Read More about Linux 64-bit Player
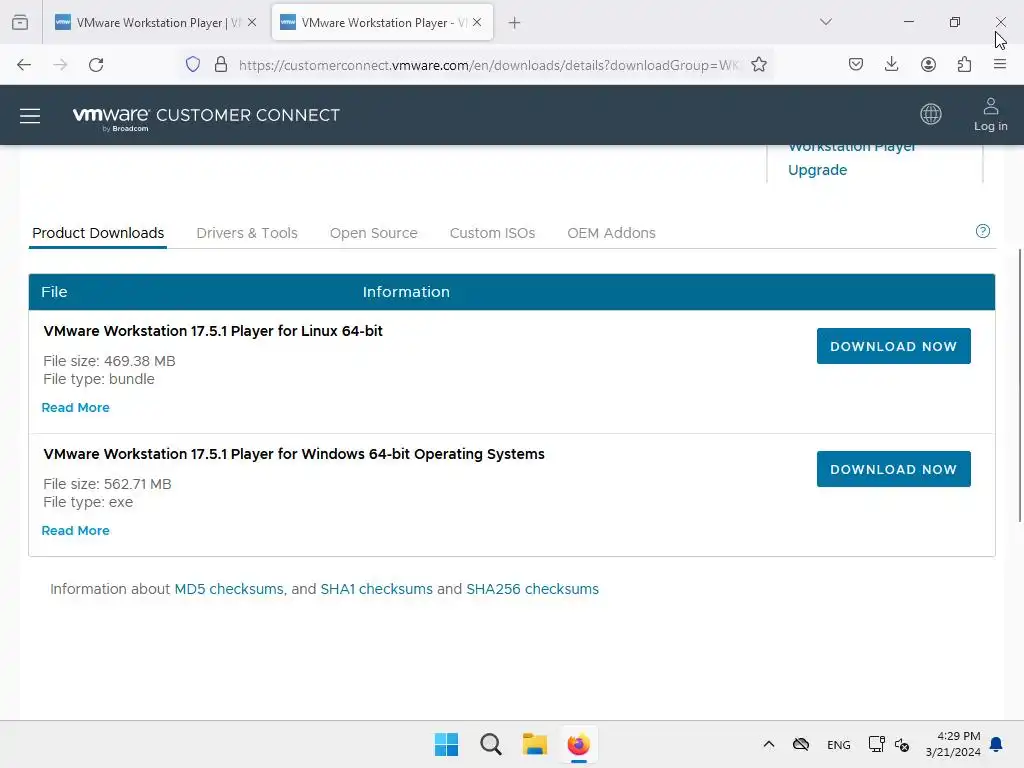Image resolution: width=1024 pixels, height=768 pixels. coord(75,408)
